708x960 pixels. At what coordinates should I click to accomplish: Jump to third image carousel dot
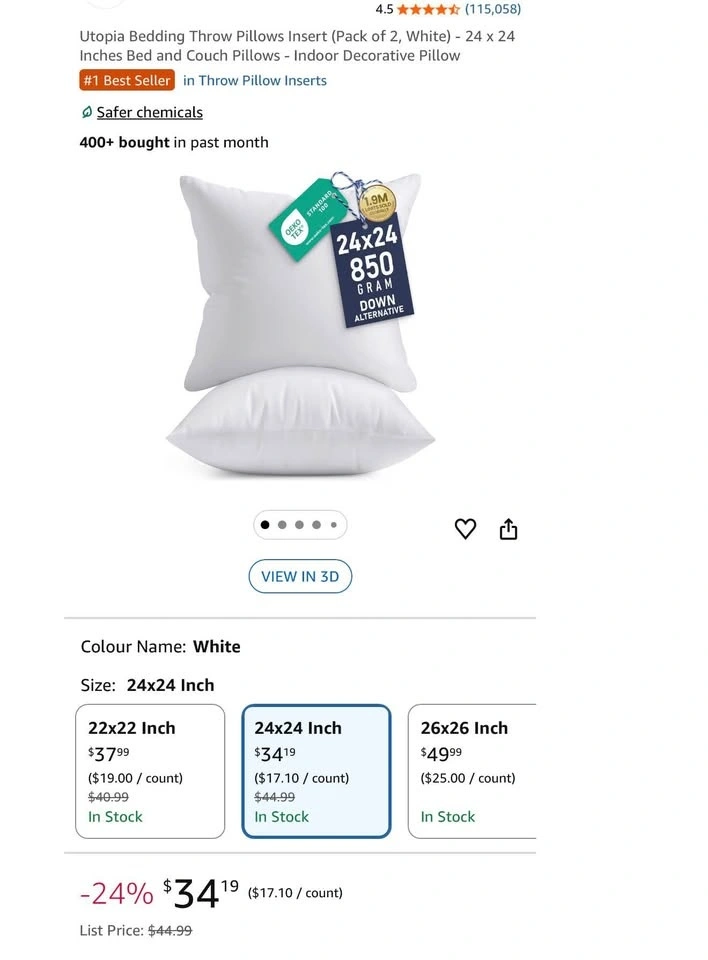click(299, 525)
